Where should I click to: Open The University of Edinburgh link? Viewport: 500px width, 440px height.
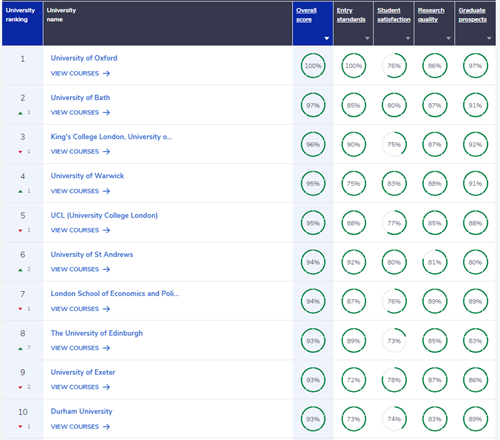(97, 333)
